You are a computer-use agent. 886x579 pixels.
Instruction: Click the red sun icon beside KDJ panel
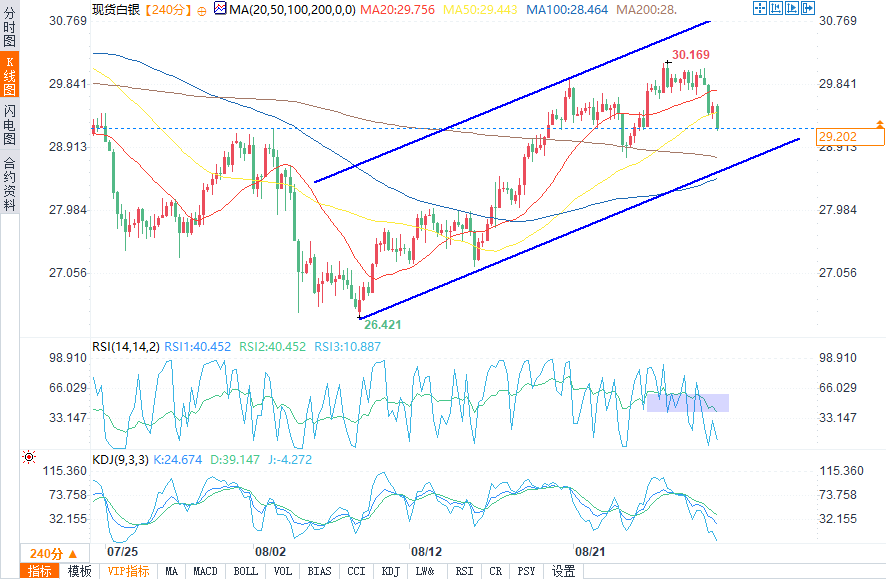tap(29, 457)
